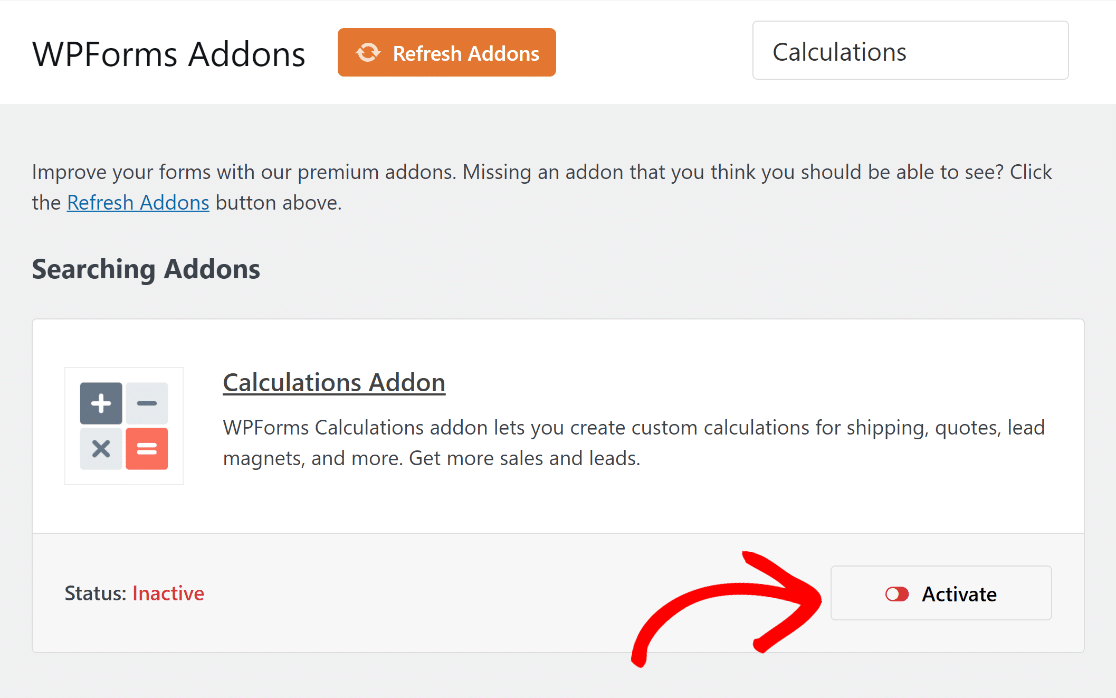Focus the addon search field containing "Calculations"
The height and width of the screenshot is (698, 1116).
coord(910,52)
